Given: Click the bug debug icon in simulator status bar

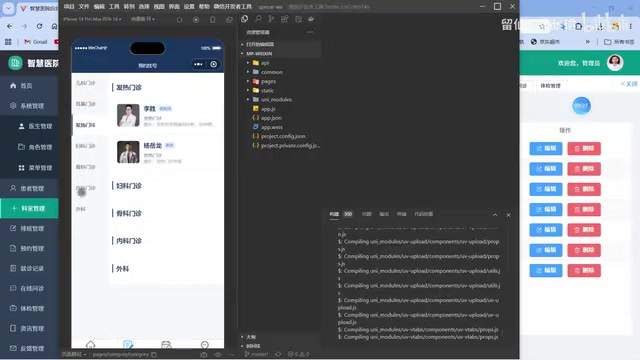Looking at the screenshot, I should point(204,354).
